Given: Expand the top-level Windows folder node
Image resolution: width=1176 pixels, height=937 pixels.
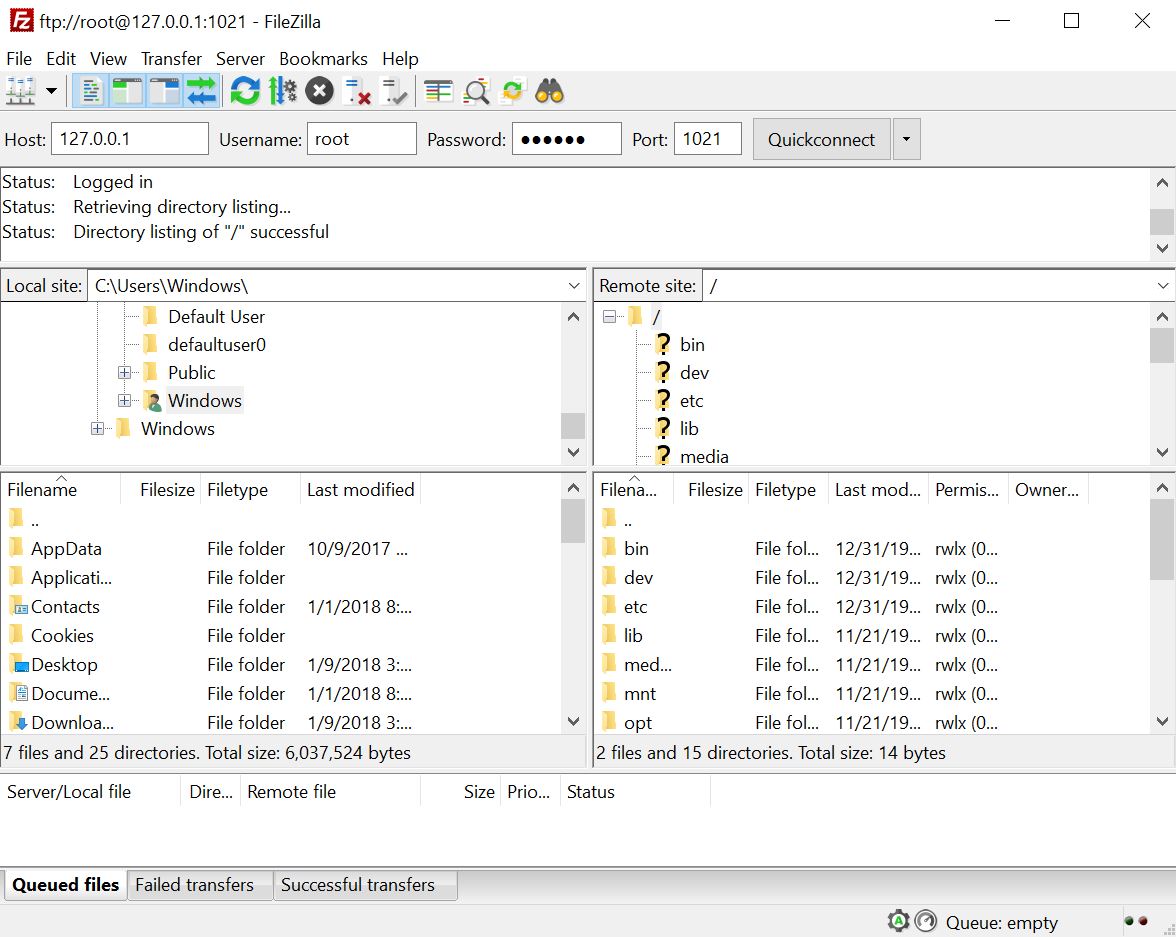Looking at the screenshot, I should click(x=98, y=428).
